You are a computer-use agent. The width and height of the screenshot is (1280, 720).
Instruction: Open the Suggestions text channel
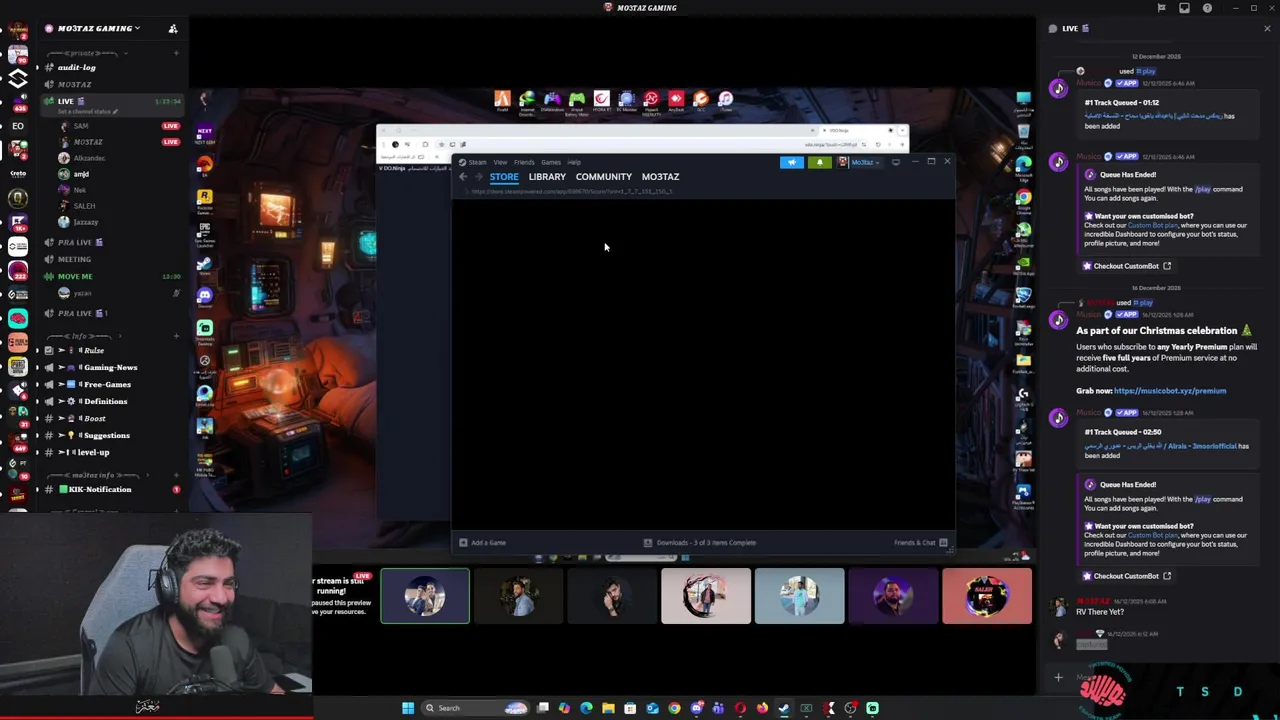106,436
